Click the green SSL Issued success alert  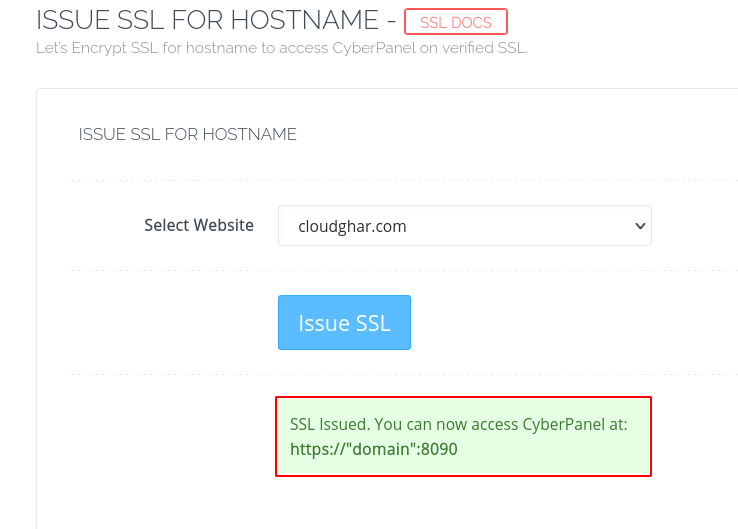tap(463, 436)
